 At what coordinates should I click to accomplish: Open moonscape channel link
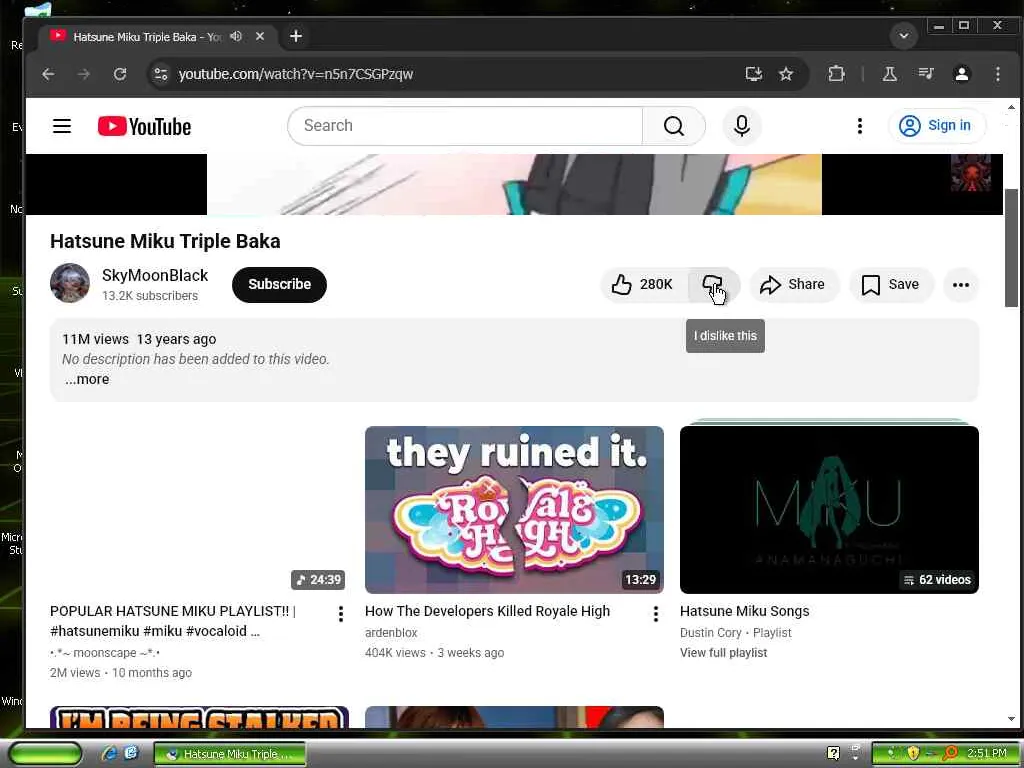[105, 652]
